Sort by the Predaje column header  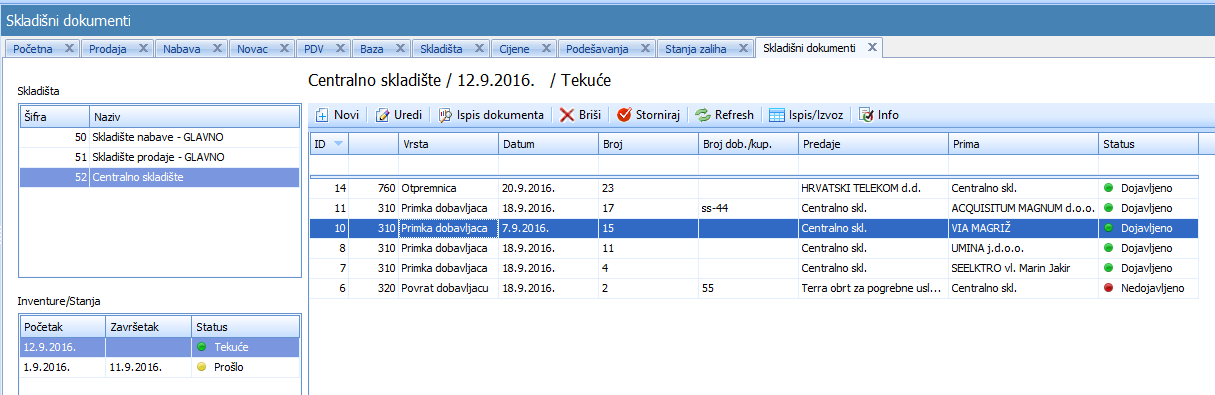(x=874, y=144)
